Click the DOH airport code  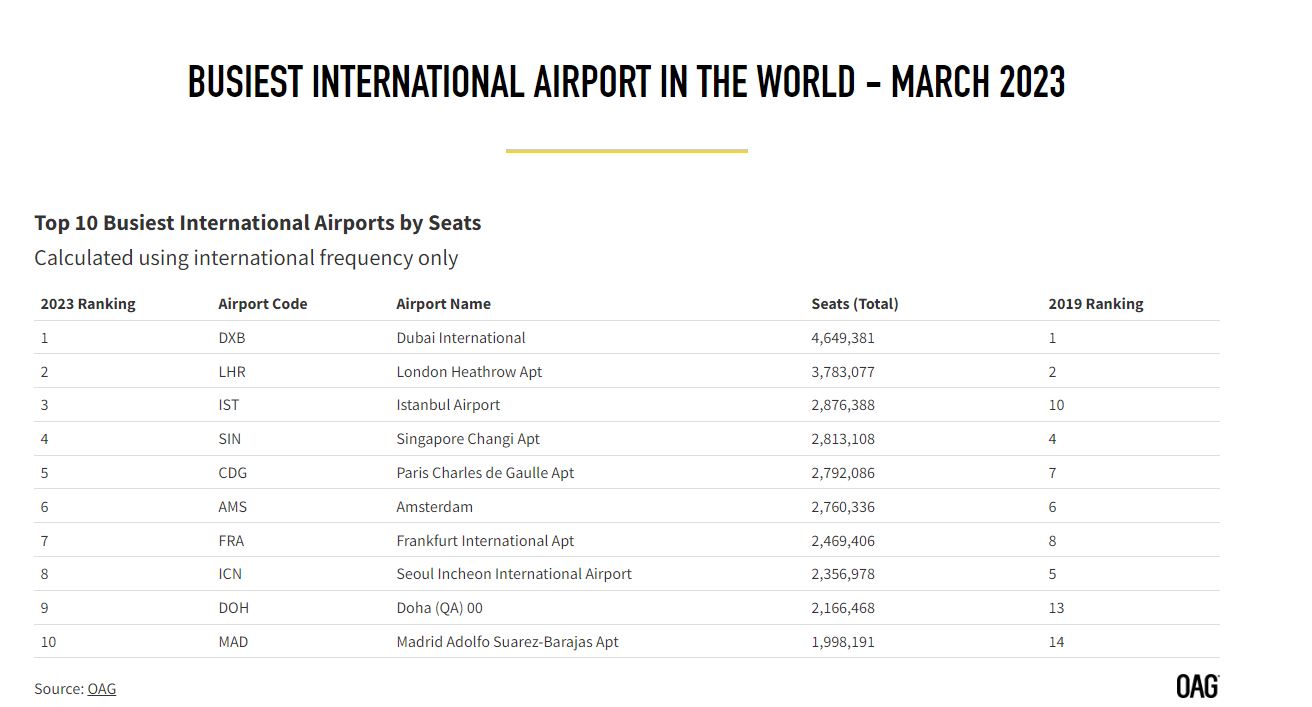pos(234,608)
